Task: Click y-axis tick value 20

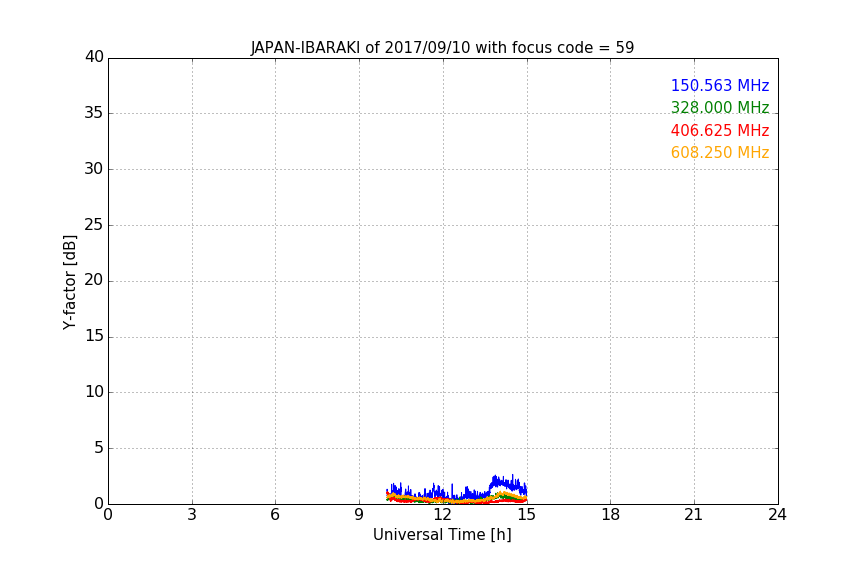Action: (x=94, y=280)
